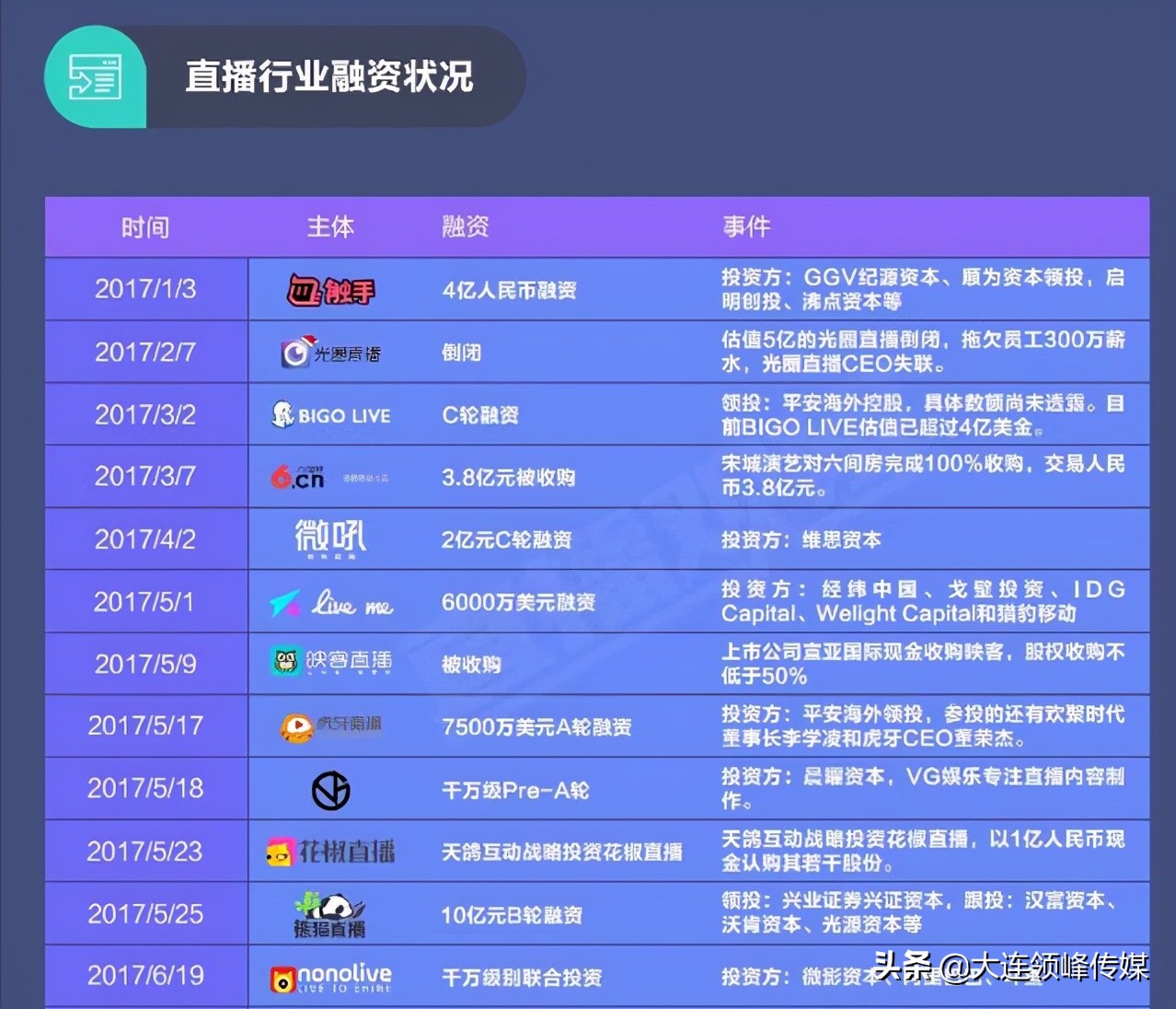This screenshot has height=1009, width=1176.
Task: Click the 微吼 logo
Action: pos(330,539)
